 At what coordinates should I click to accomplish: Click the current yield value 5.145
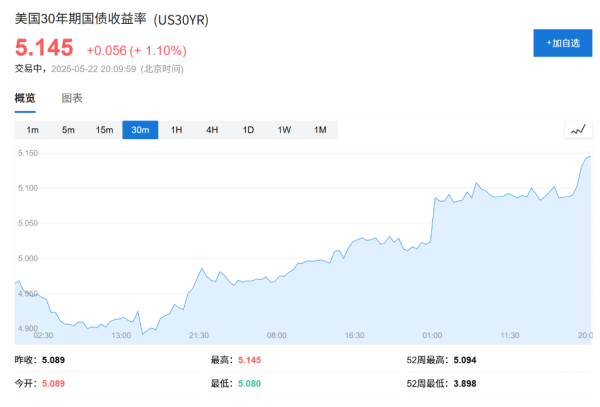(x=44, y=48)
